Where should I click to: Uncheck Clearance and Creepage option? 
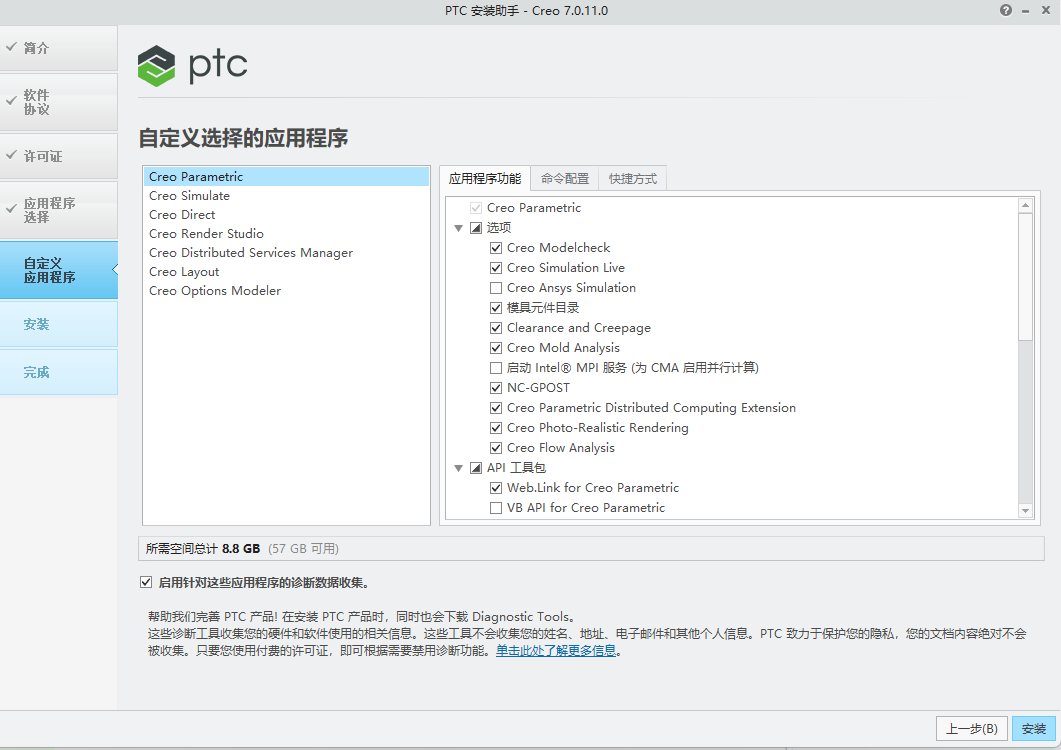(x=496, y=328)
